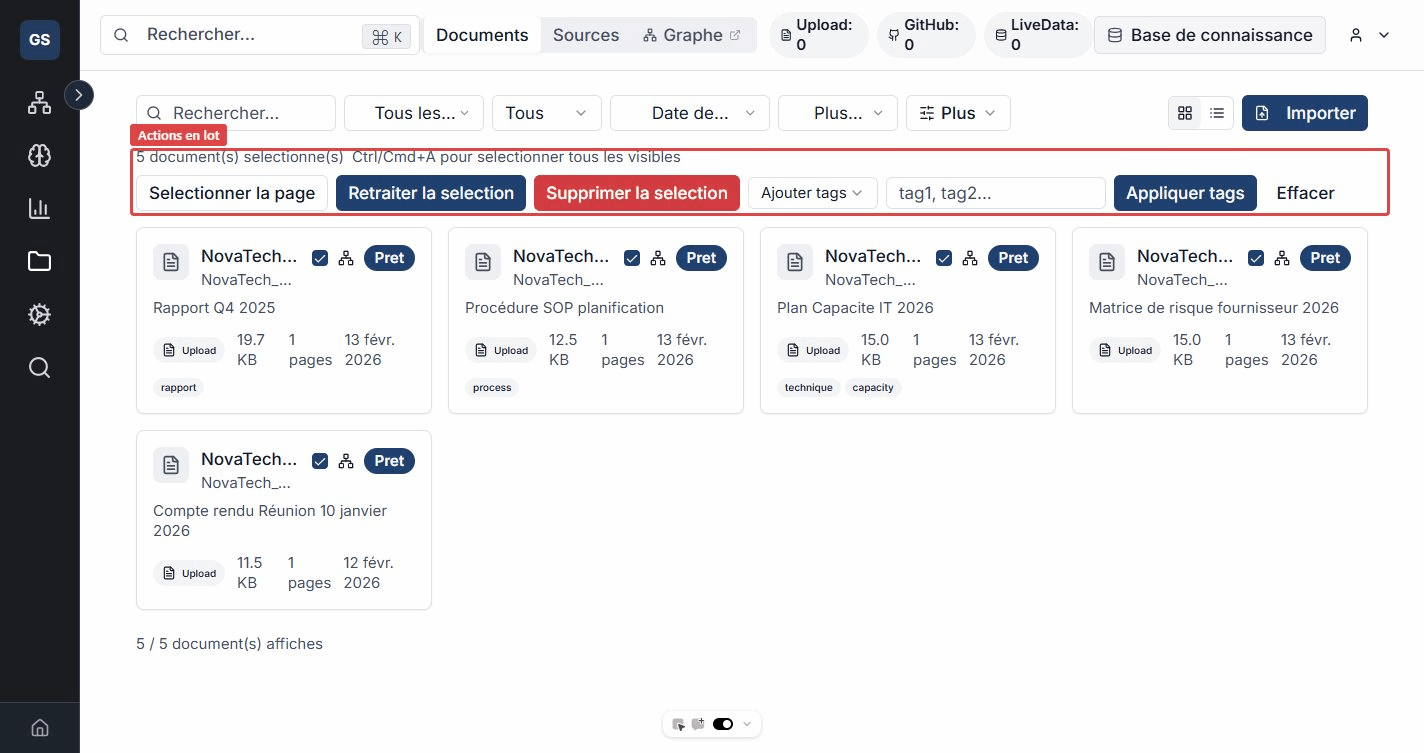Image resolution: width=1424 pixels, height=753 pixels.
Task: Switch to the Sources tab
Action: click(586, 35)
